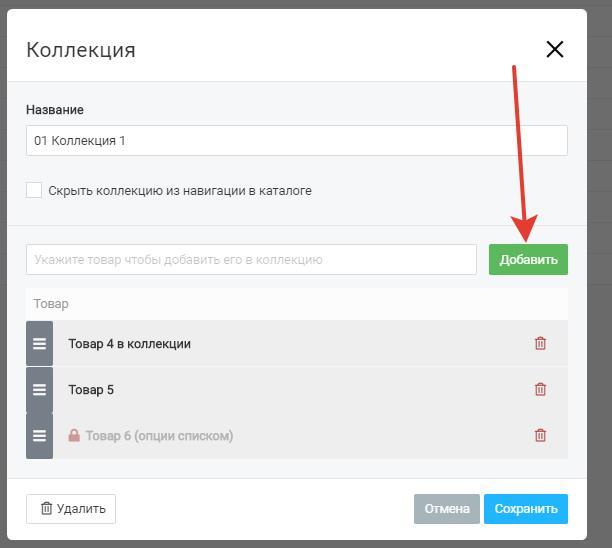This screenshot has height=548, width=612.
Task: Select the Товар 4 в коллекции row text
Action: (x=130, y=344)
